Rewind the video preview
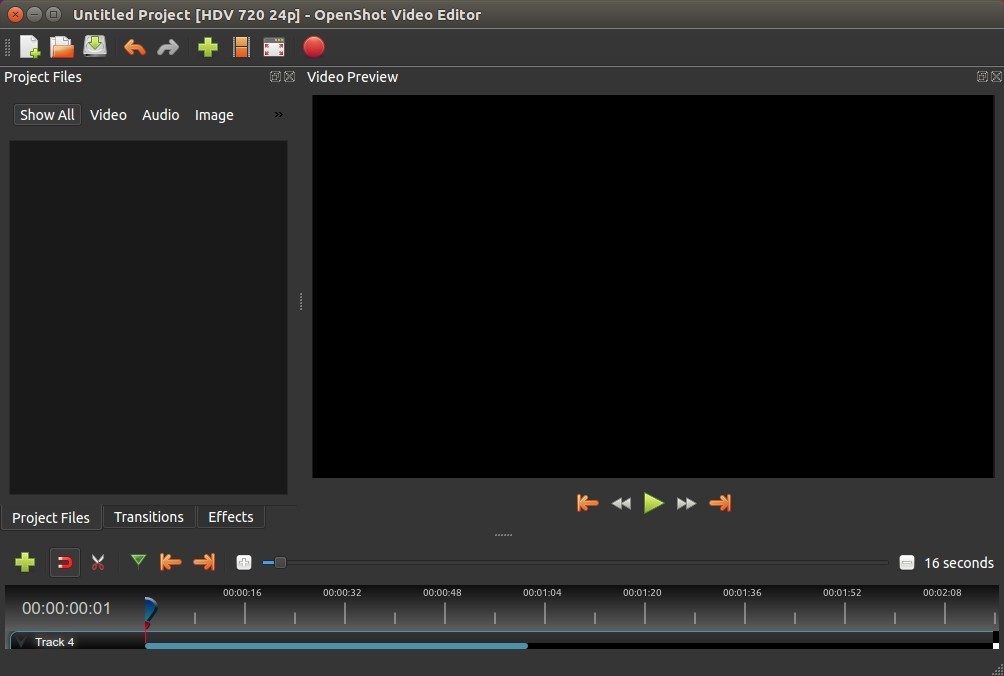Screen dimensions: 1004x676 [621, 504]
